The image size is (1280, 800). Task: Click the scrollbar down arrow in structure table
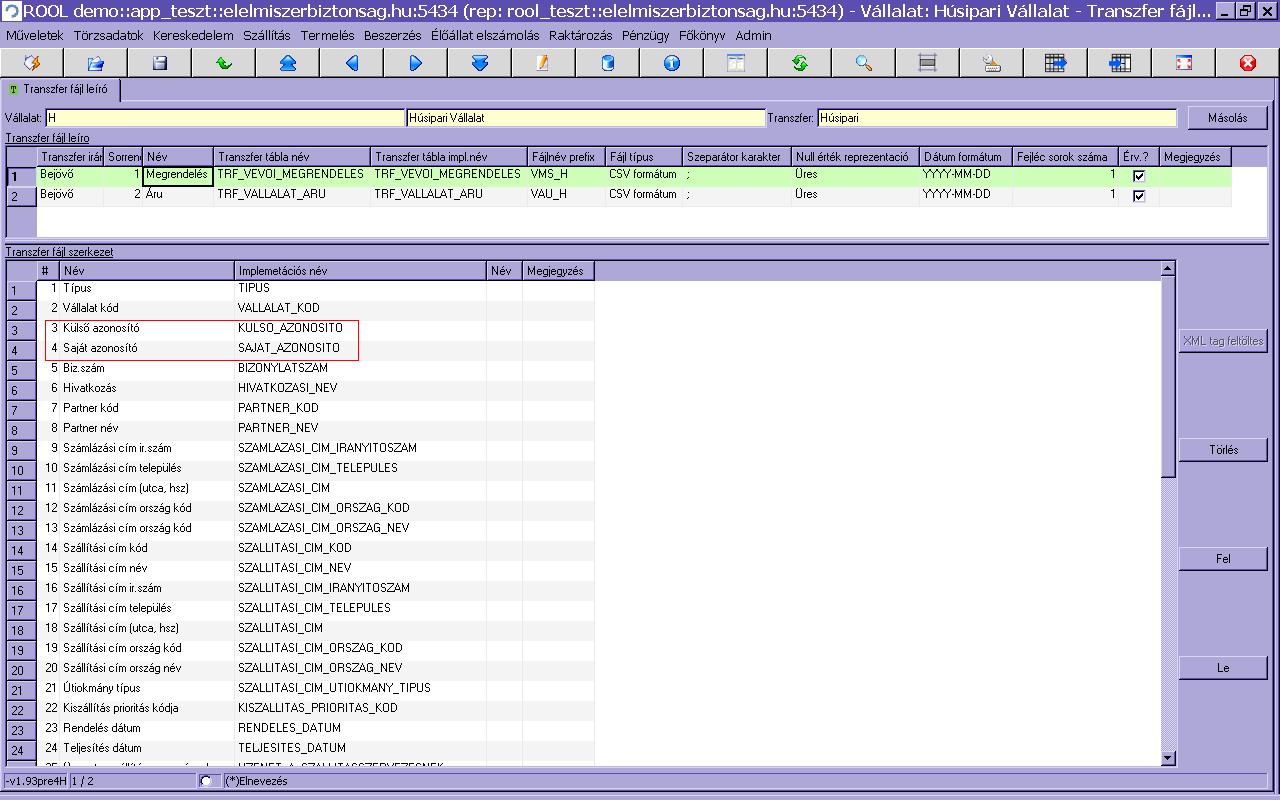1167,759
